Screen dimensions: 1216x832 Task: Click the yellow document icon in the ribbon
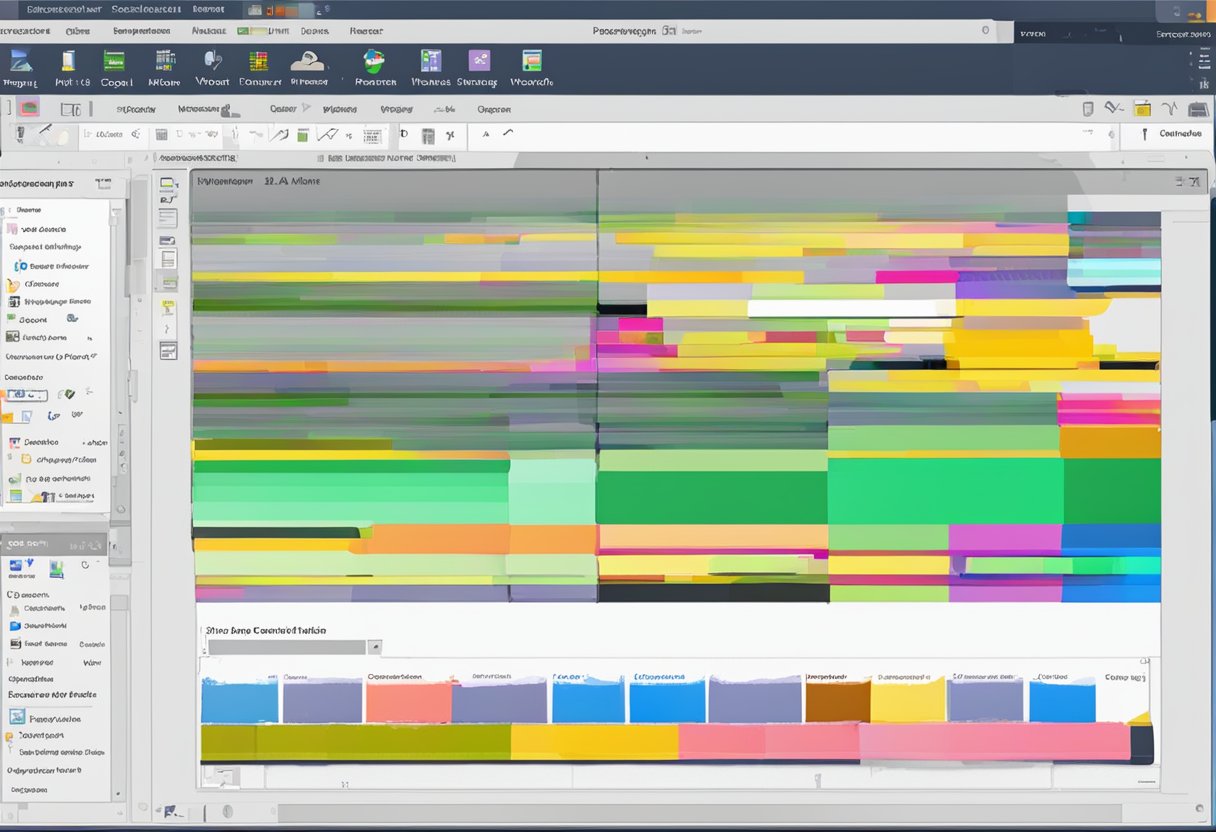pyautogui.click(x=68, y=61)
